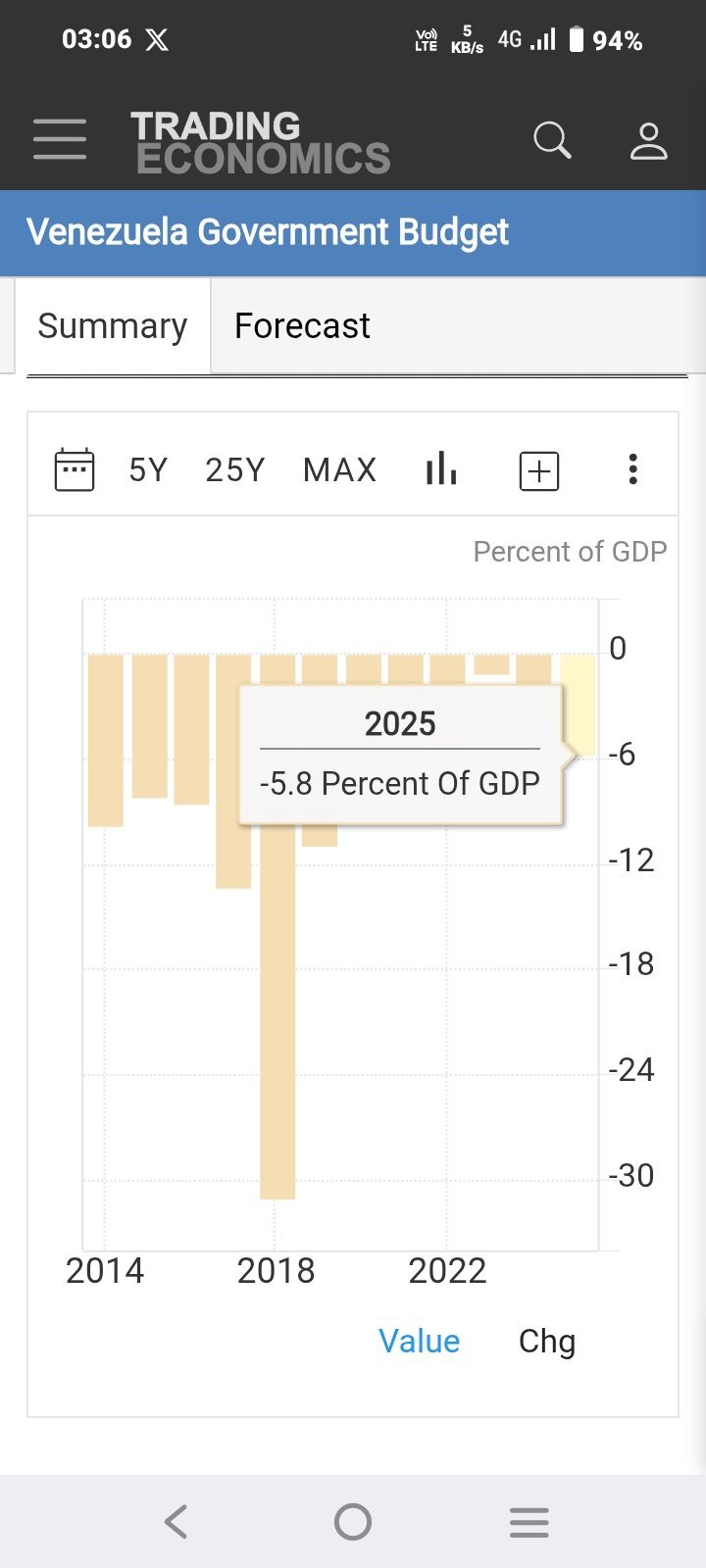Select the MAX time range
Screen dimensions: 706x1568
point(339,469)
